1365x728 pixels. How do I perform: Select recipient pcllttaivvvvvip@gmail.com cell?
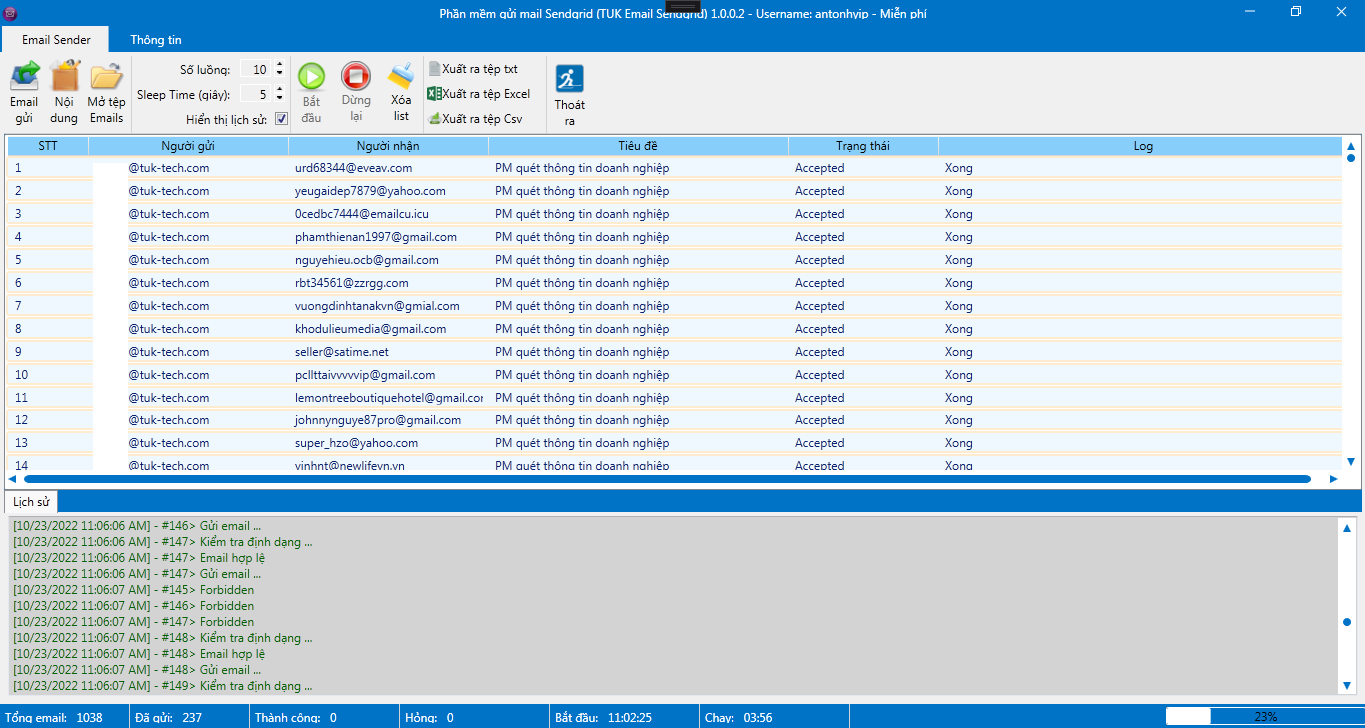(x=388, y=375)
